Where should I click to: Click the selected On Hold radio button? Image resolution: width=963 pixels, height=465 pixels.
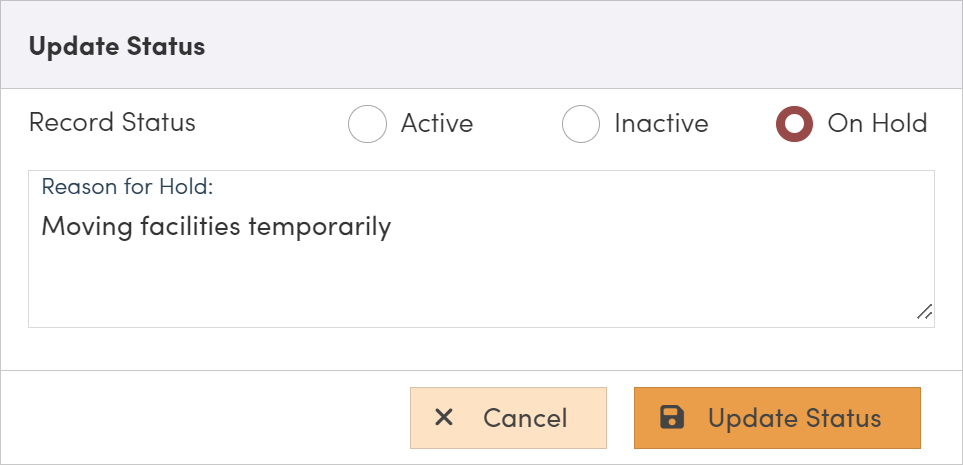(x=794, y=124)
